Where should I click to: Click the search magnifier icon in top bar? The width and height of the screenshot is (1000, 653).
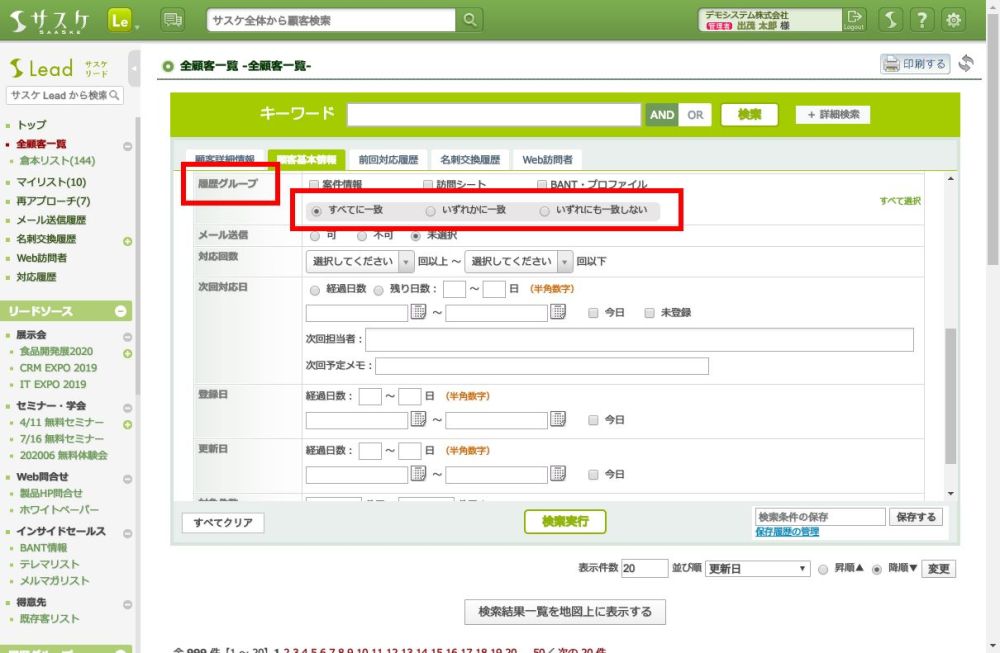469,20
